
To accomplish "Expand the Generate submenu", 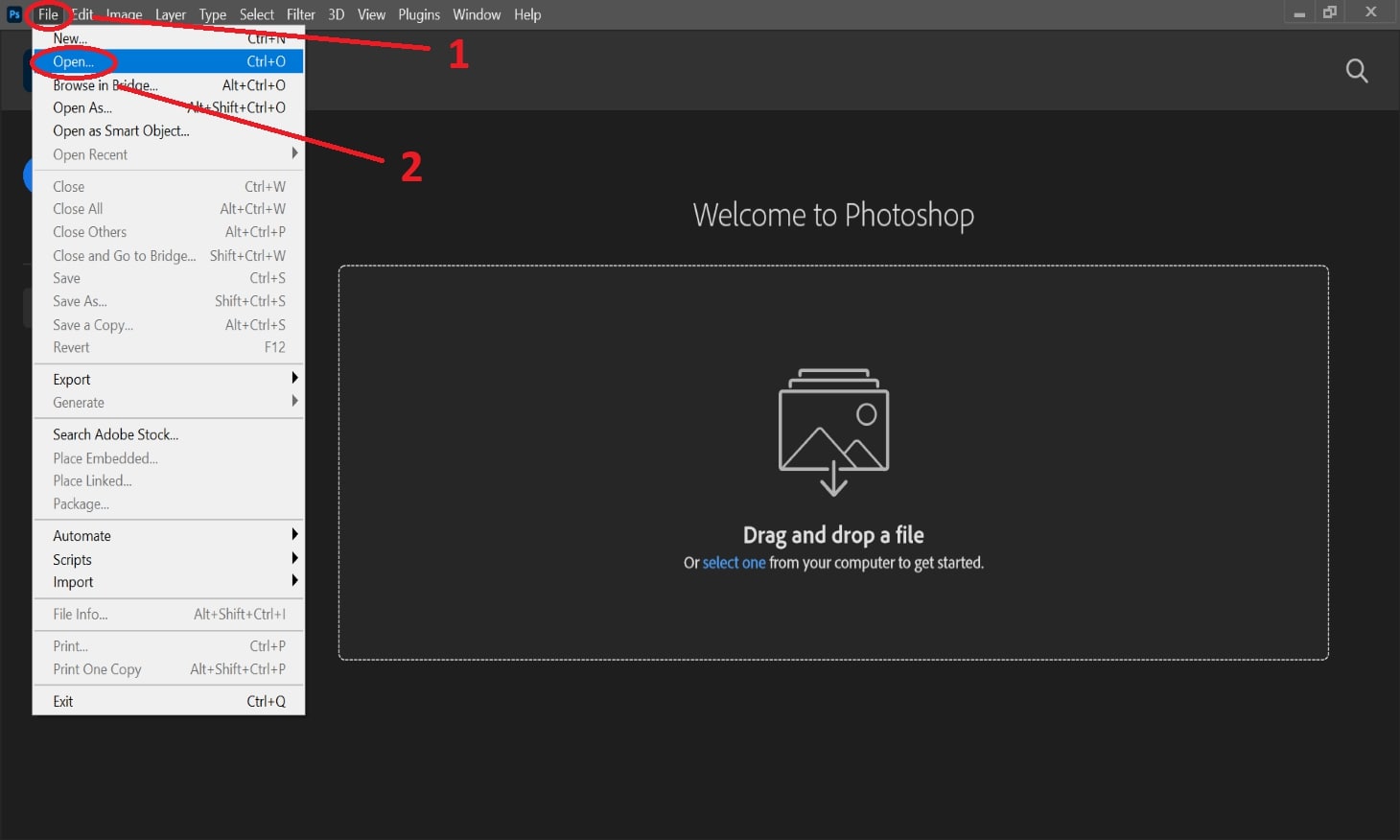I will pyautogui.click(x=169, y=403).
